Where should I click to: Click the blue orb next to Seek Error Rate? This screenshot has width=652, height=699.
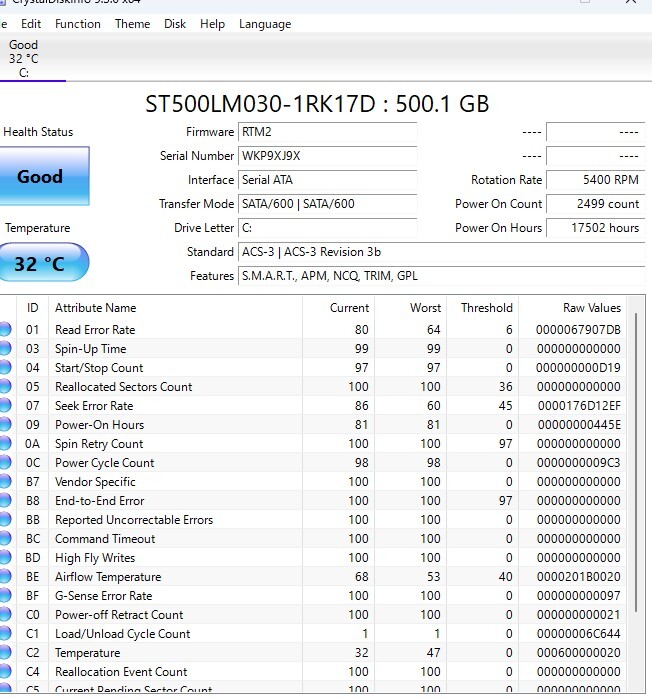4,406
